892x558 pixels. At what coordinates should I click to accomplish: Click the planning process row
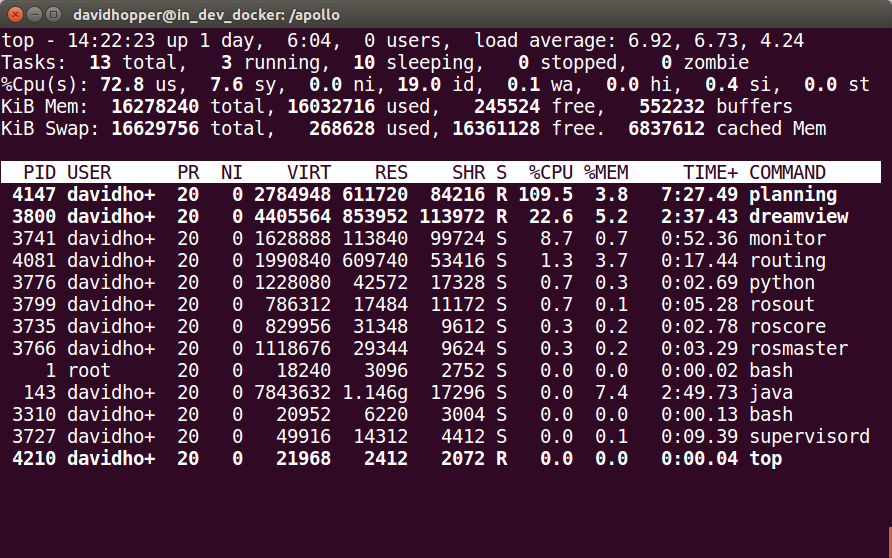click(x=441, y=195)
